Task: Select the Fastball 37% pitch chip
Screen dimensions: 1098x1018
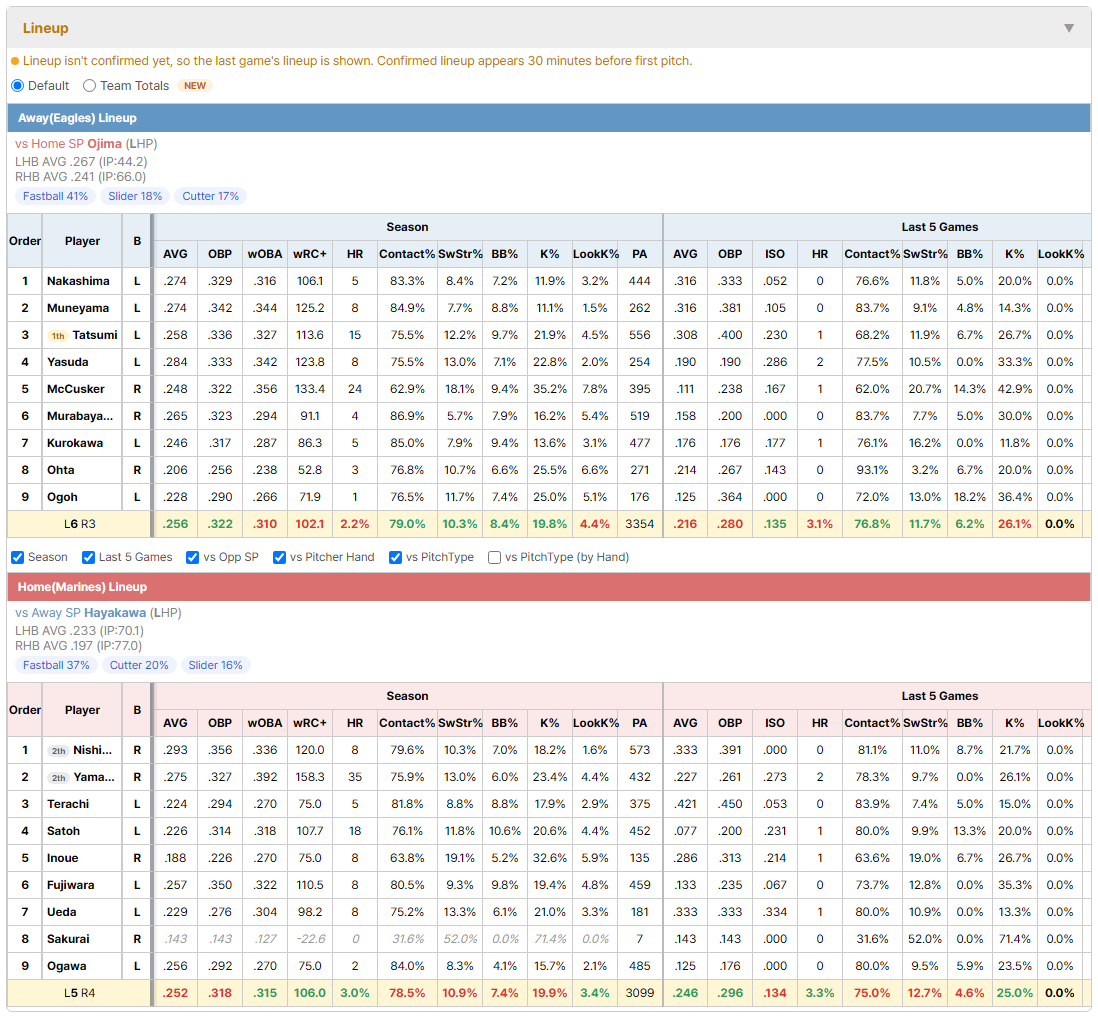Action: point(56,665)
